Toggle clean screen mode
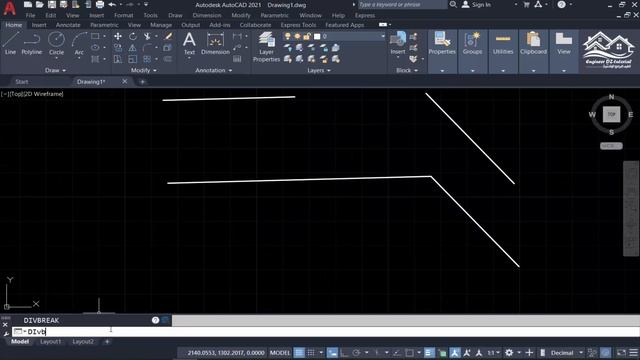Viewport: 640px width, 360px height. (621, 353)
